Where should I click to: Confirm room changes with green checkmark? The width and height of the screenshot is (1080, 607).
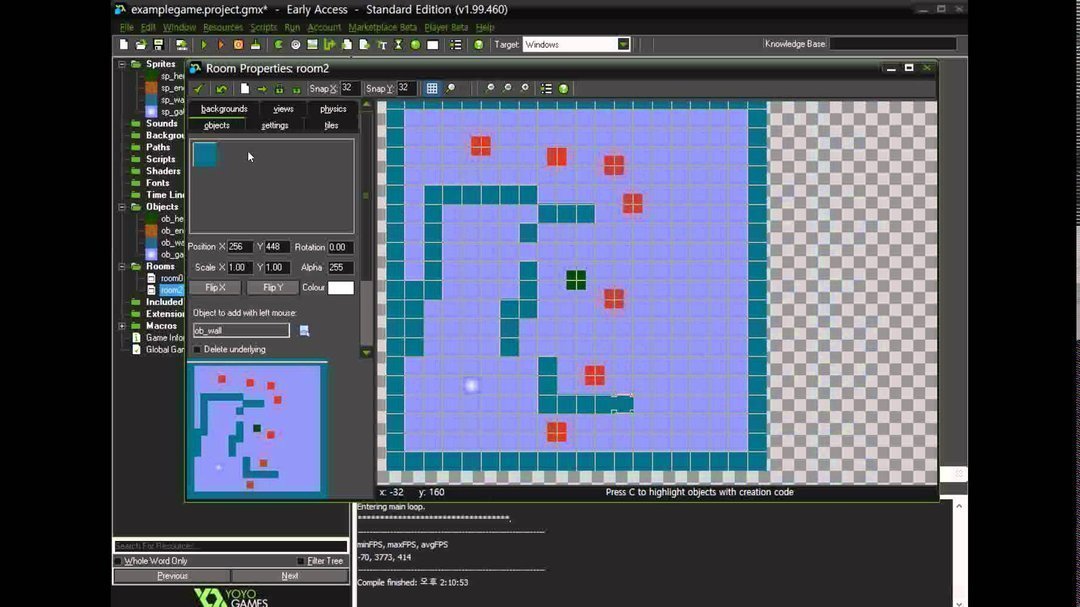(x=198, y=89)
